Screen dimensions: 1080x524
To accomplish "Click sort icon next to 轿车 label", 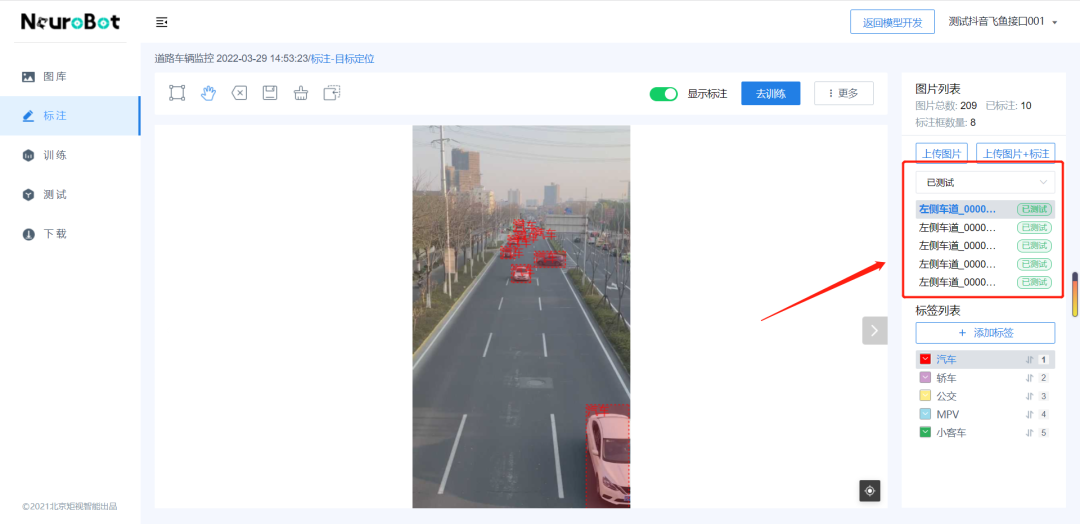I will click(x=1030, y=378).
